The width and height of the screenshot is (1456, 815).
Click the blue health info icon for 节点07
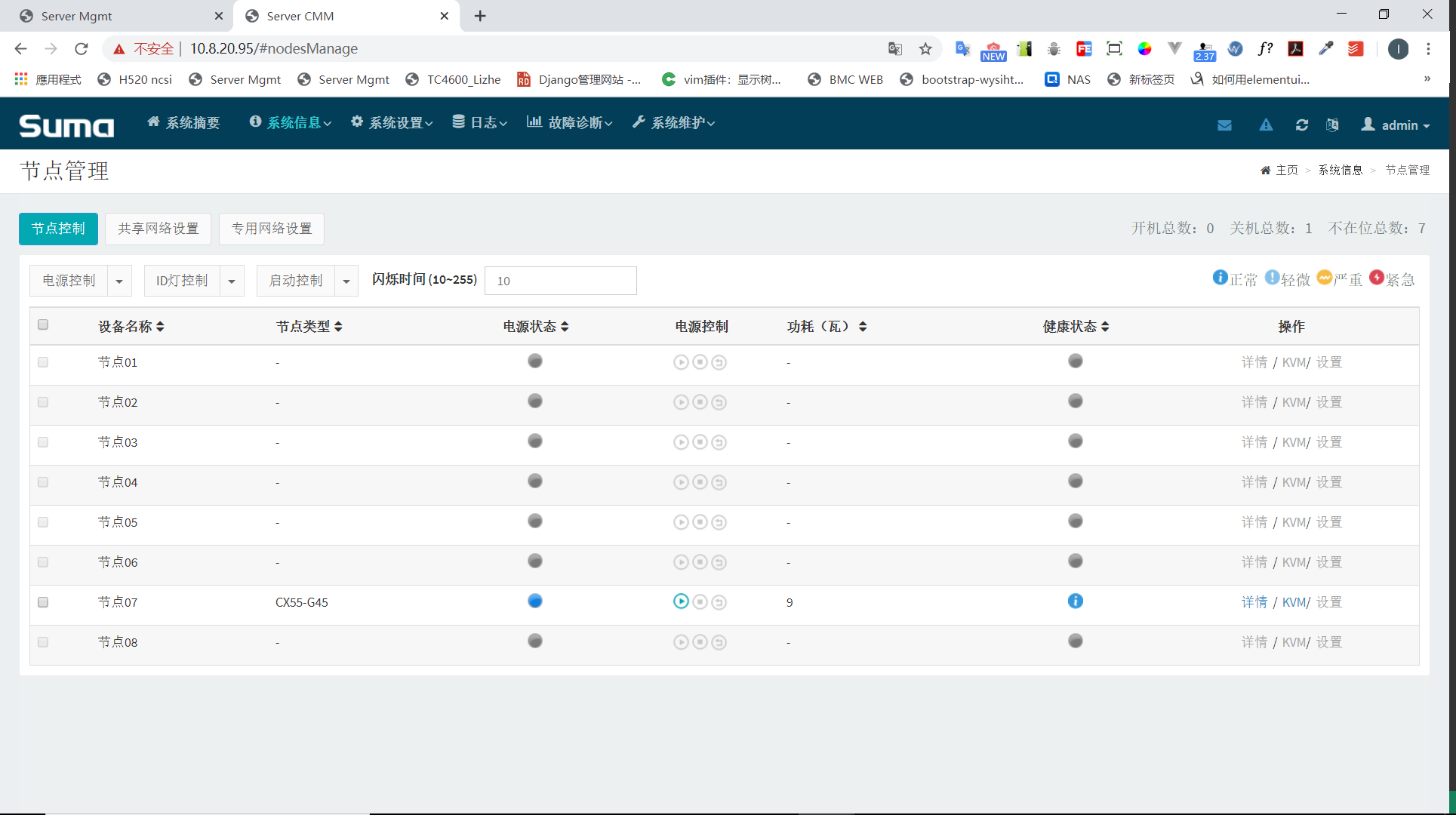1076,601
